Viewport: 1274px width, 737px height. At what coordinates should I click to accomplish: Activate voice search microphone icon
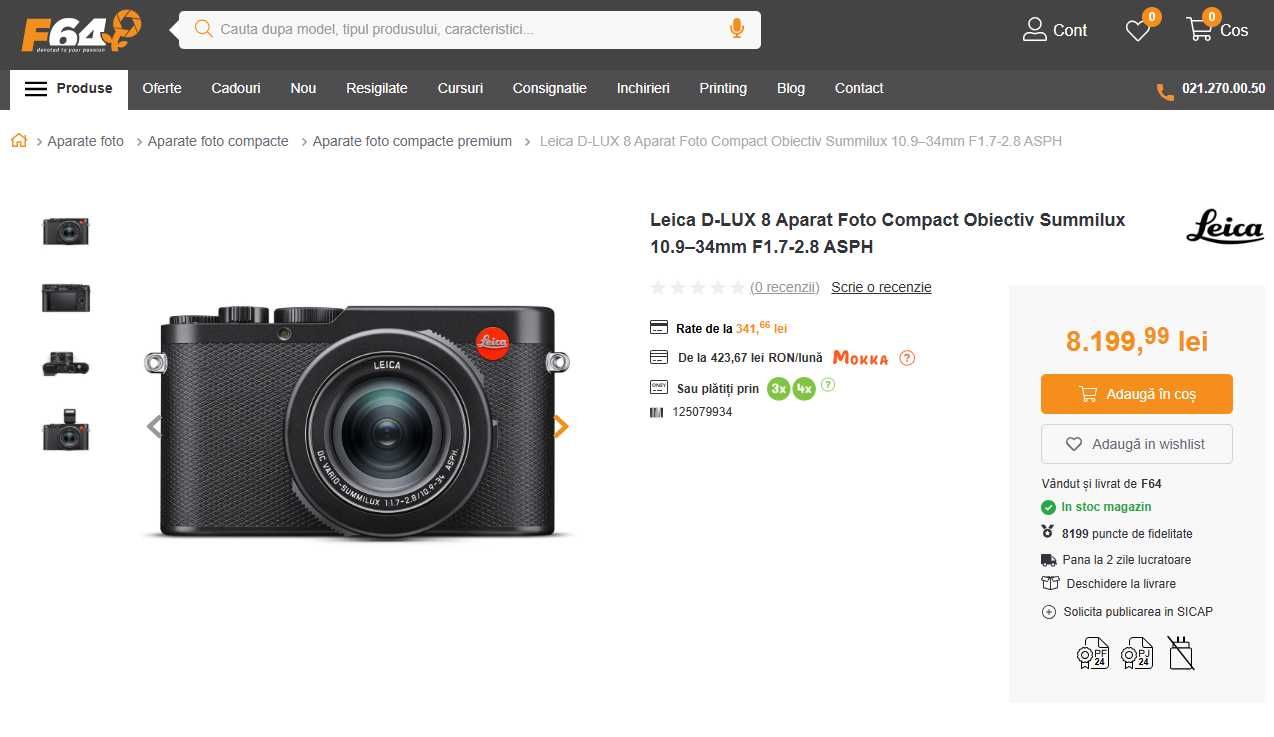click(737, 29)
